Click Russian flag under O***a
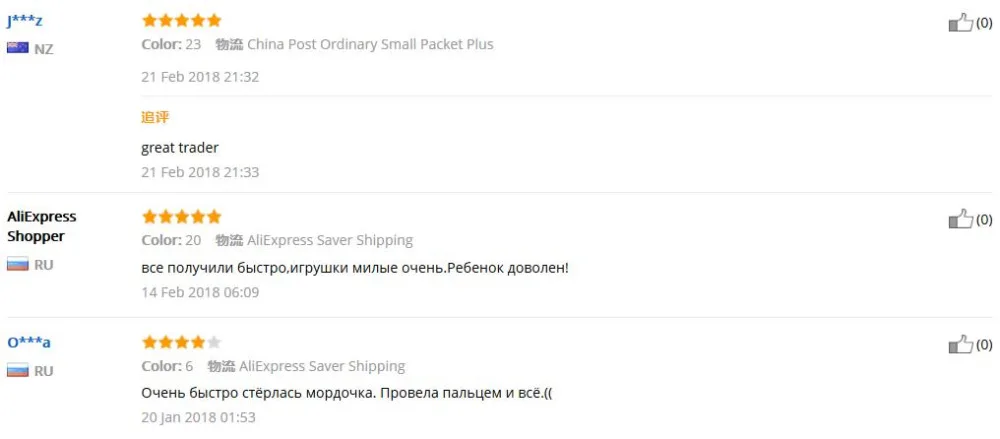The height and width of the screenshot is (439, 1000). [18, 370]
